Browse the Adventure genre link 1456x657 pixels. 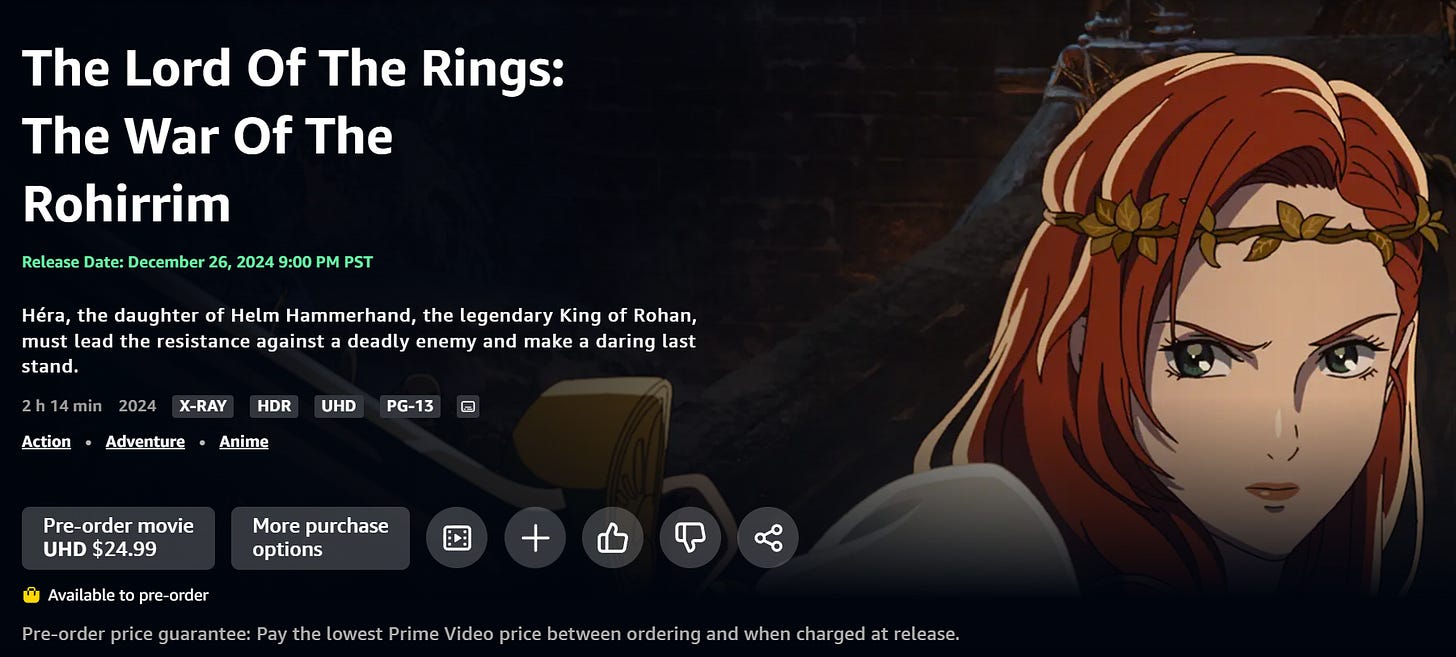point(145,441)
